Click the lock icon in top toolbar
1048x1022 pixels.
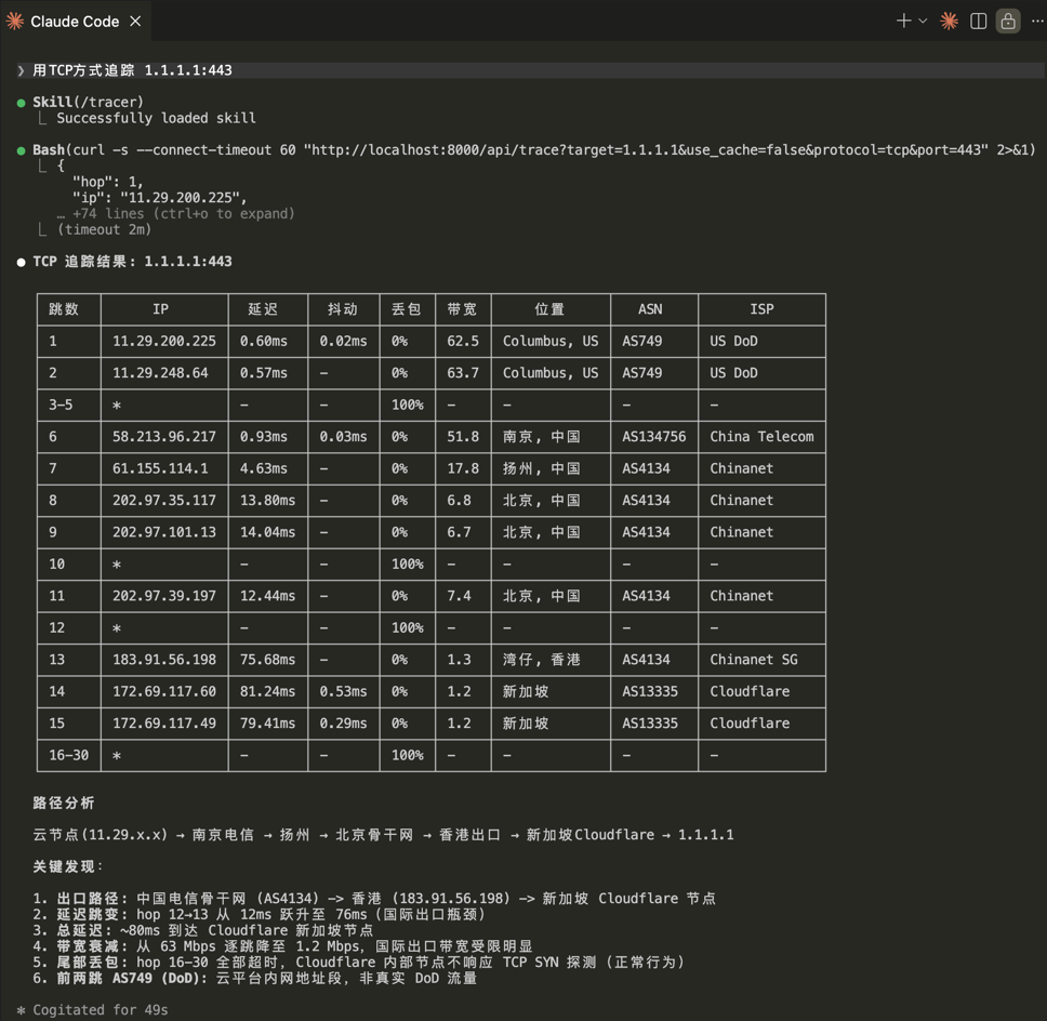pyautogui.click(x=1008, y=21)
